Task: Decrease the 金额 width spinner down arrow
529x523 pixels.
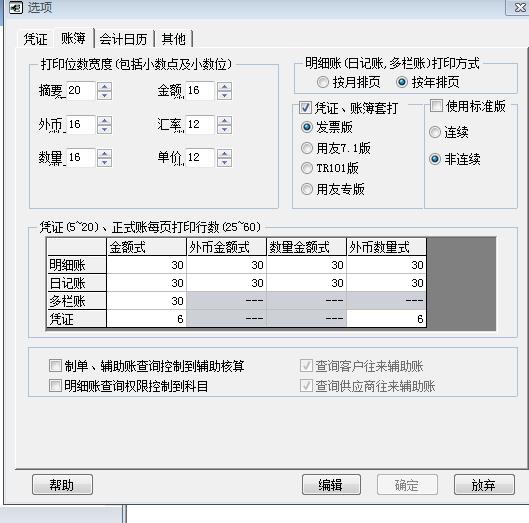Action: pyautogui.click(x=224, y=95)
